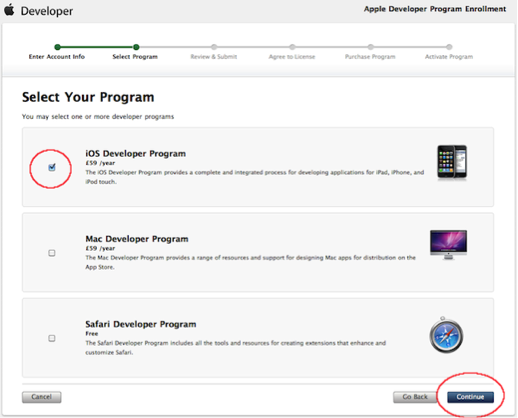The height and width of the screenshot is (418, 518).
Task: Uncheck the iOS Developer Program checkbox
Action: tap(52, 167)
